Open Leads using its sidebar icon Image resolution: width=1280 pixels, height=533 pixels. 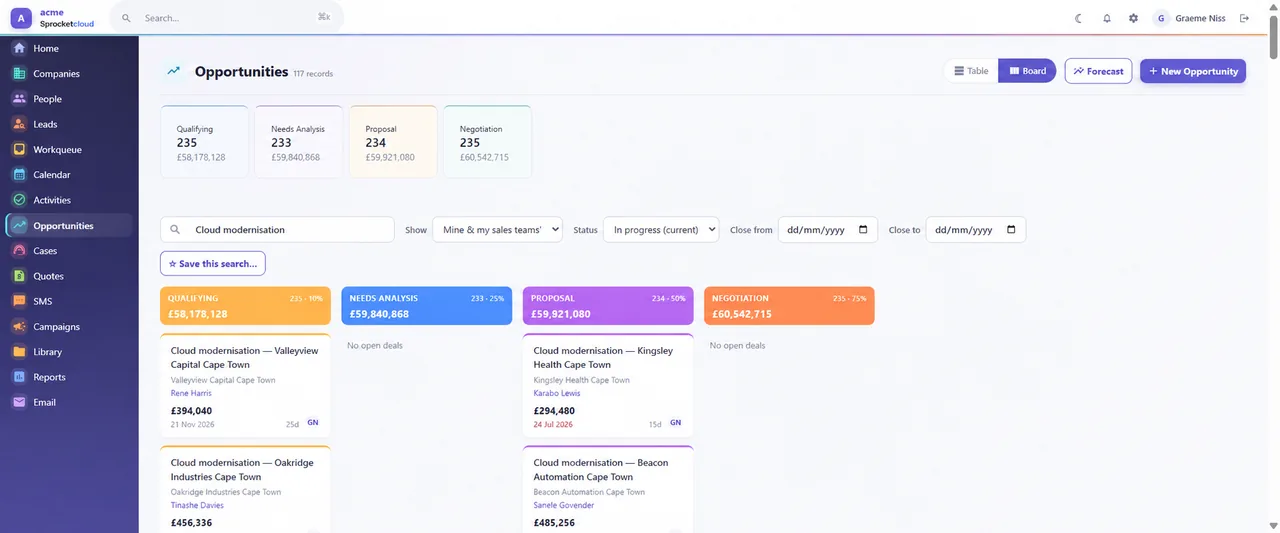(19, 124)
